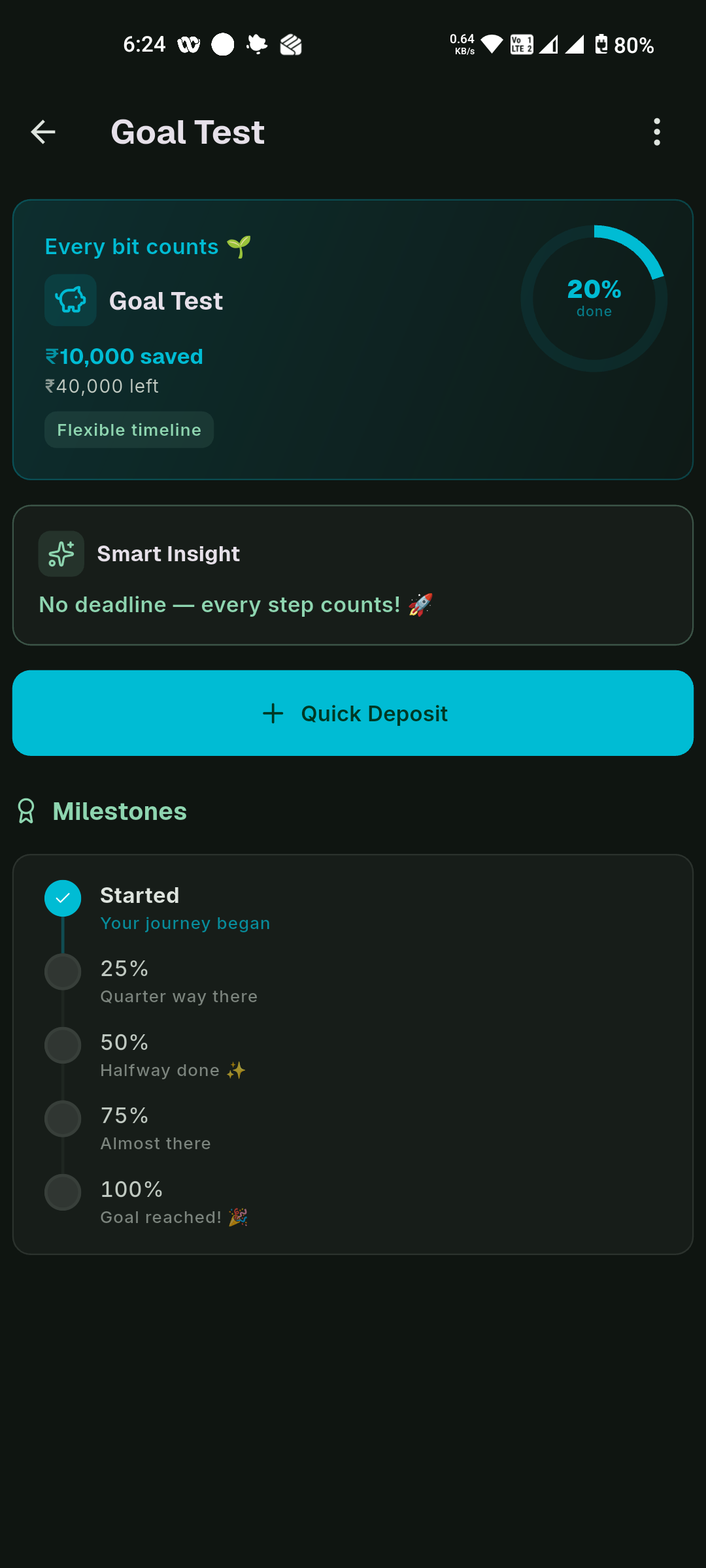Tap the ₹10,000 saved amount
The image size is (706, 1568).
[124, 357]
